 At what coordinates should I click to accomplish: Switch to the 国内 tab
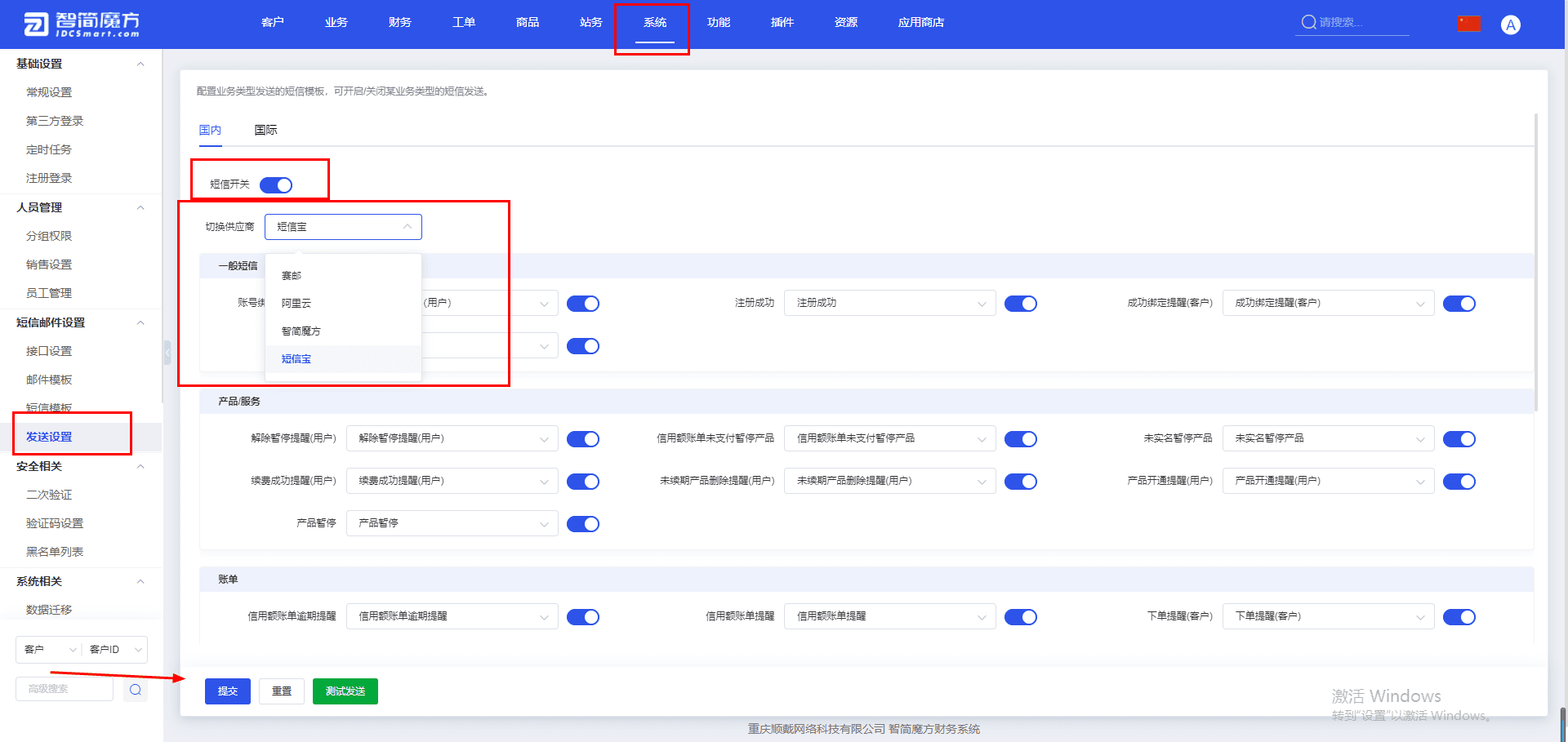point(210,130)
